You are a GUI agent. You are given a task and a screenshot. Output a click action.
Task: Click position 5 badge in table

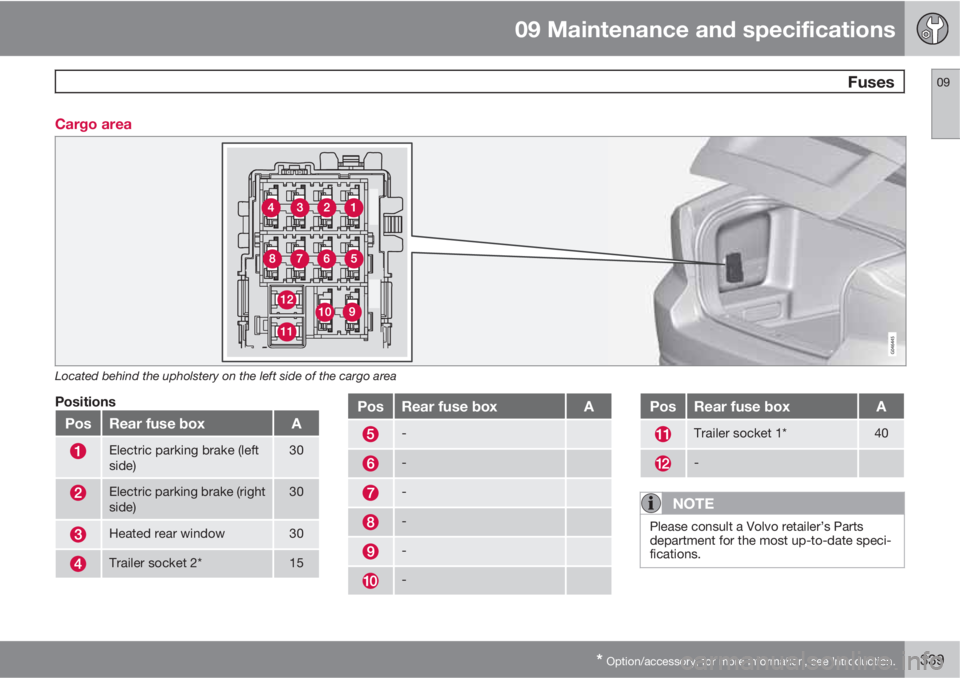pos(370,434)
